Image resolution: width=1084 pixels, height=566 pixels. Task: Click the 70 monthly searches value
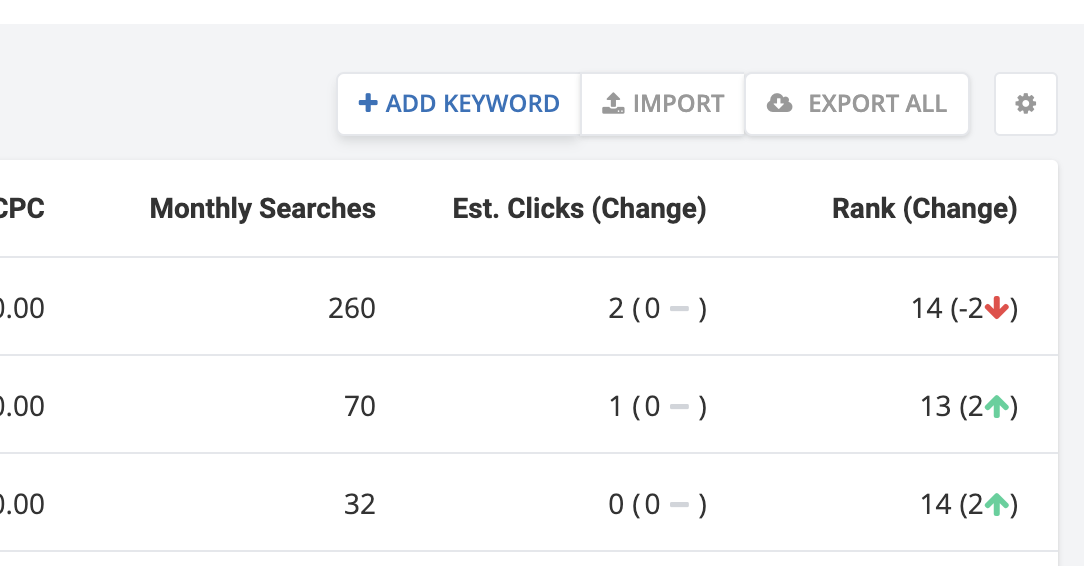359,407
